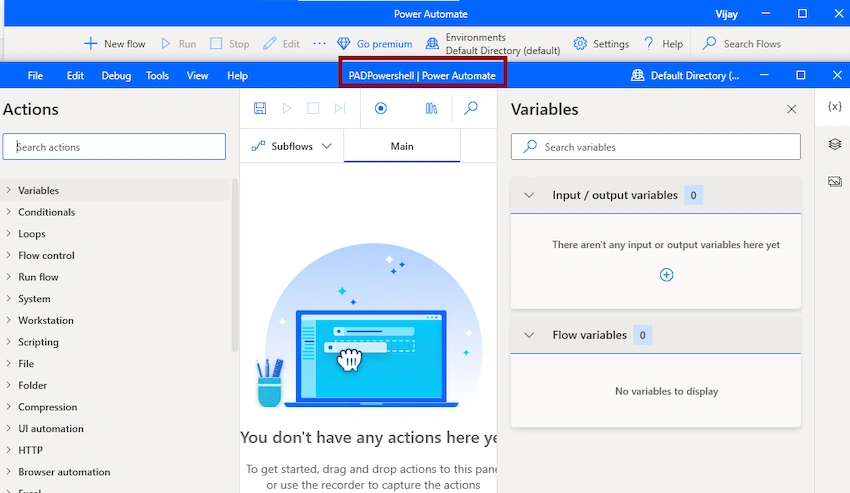Collapse Flow variables section

pyautogui.click(x=529, y=335)
